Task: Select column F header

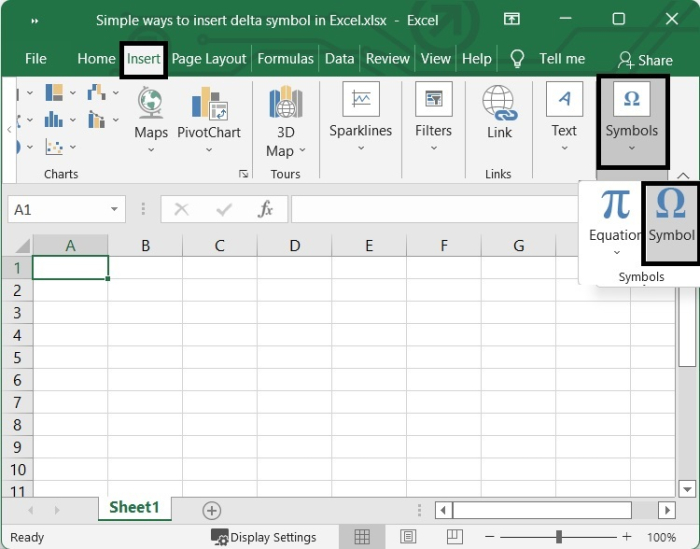Action: coord(444,245)
